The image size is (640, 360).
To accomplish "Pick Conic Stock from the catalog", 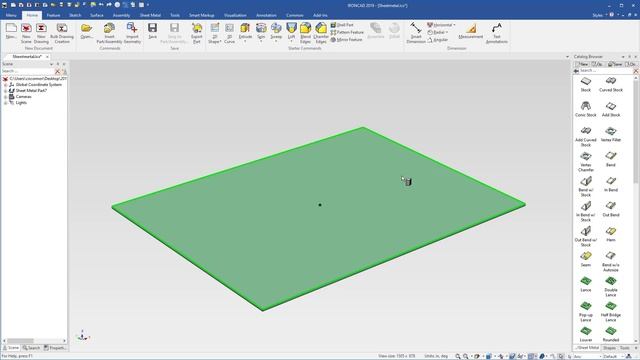I will [x=586, y=109].
